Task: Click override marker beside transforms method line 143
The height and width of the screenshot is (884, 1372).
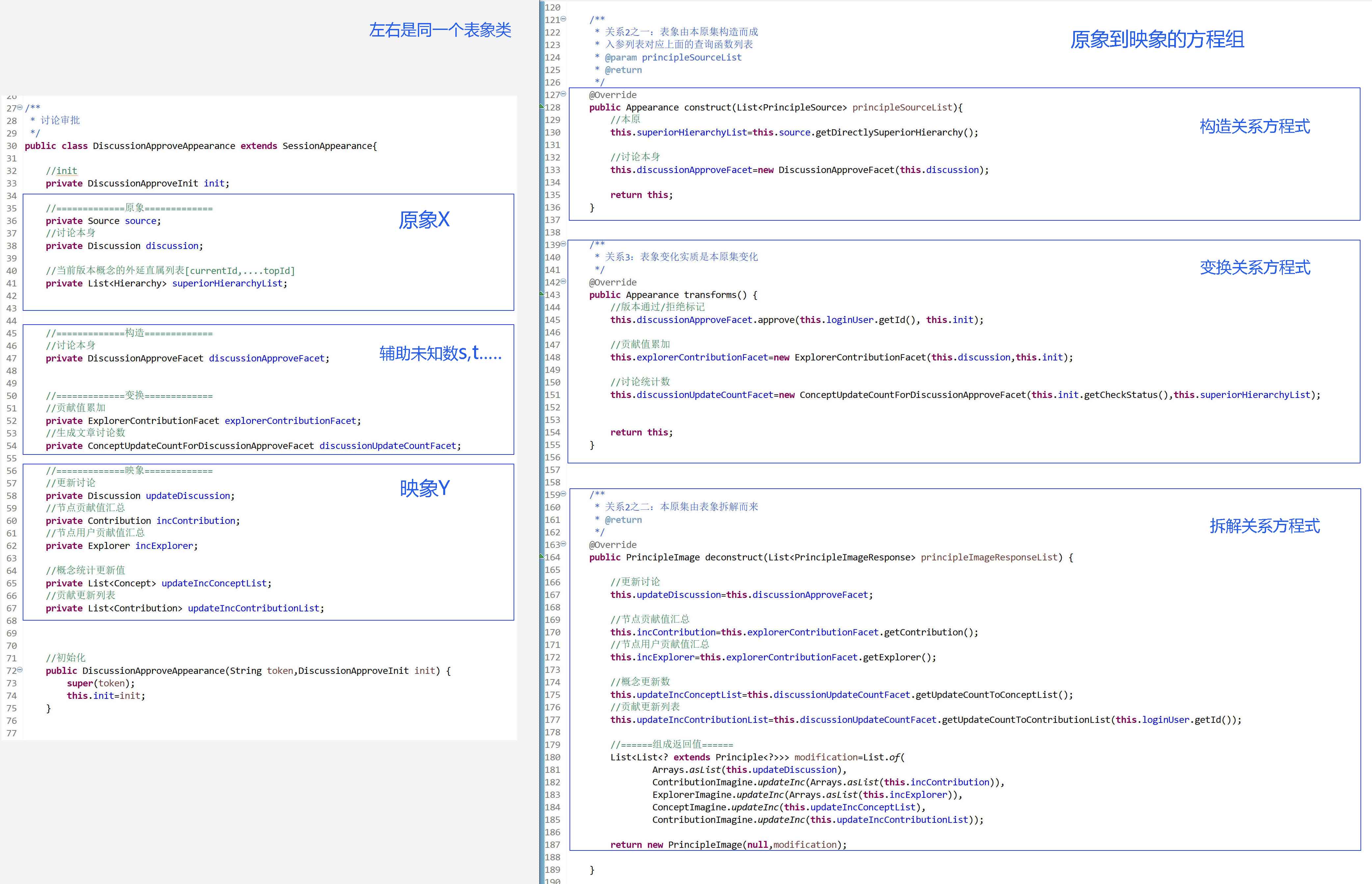Action: [542, 294]
